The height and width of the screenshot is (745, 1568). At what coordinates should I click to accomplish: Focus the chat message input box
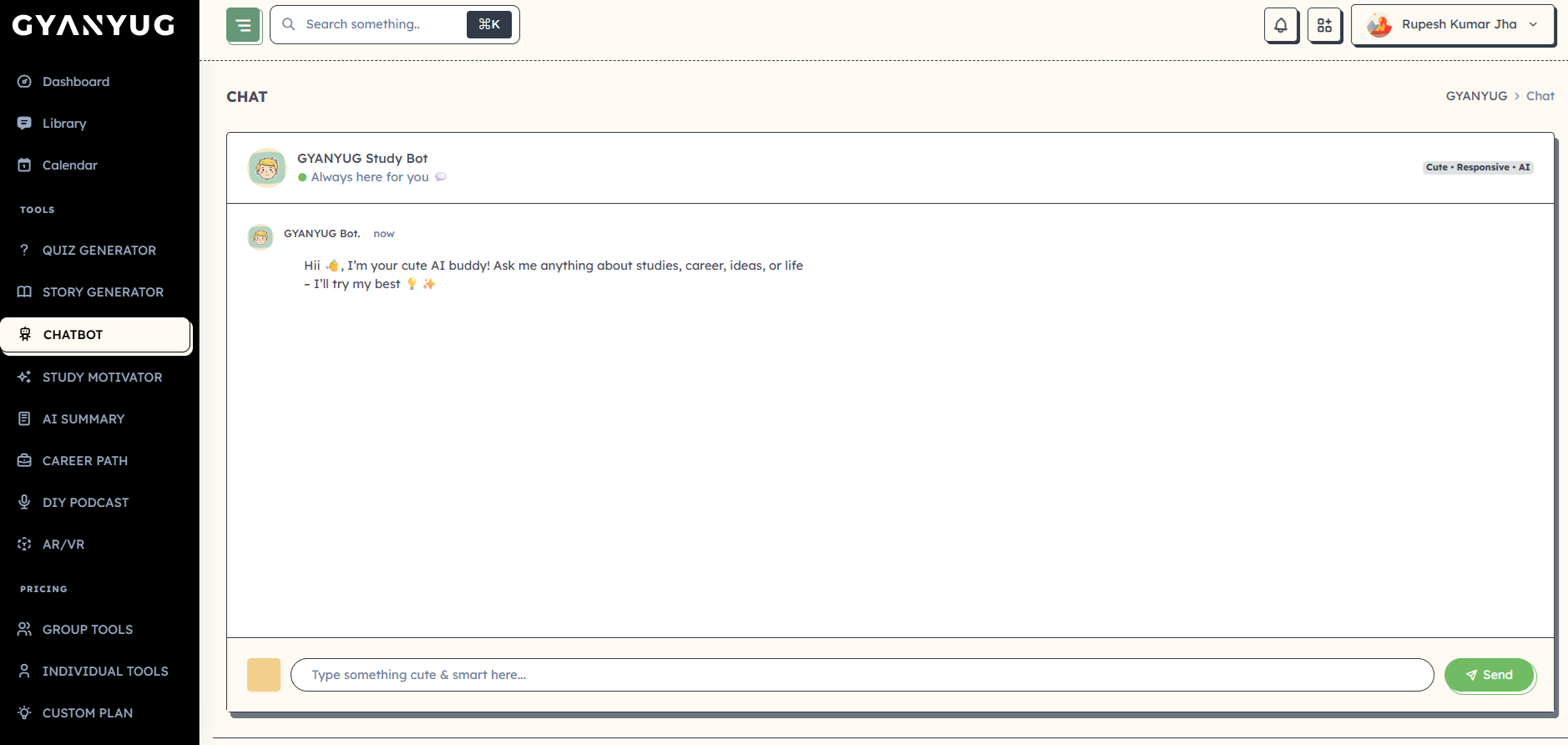click(x=862, y=675)
